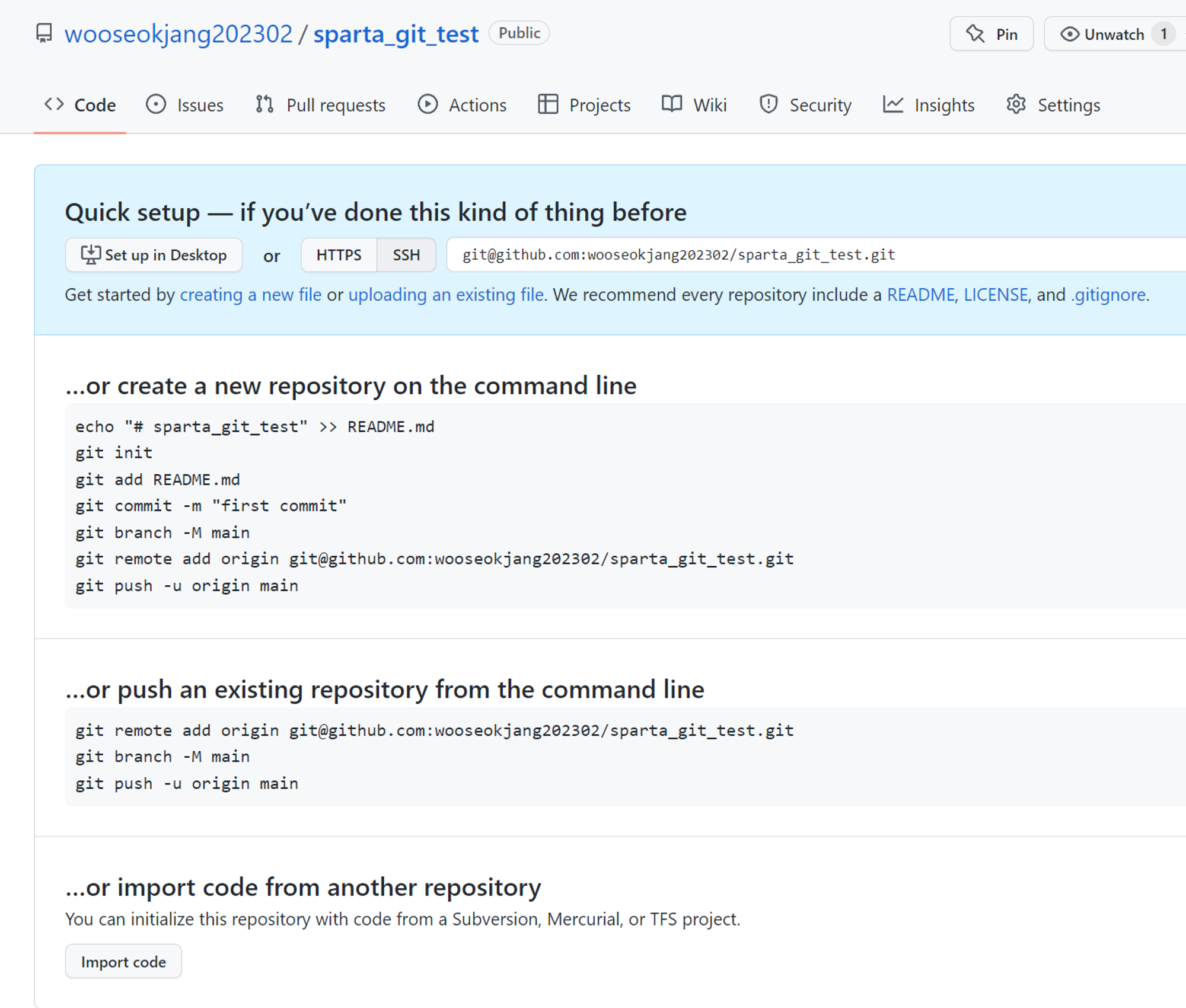Click git remote add origin in create section

click(x=435, y=559)
